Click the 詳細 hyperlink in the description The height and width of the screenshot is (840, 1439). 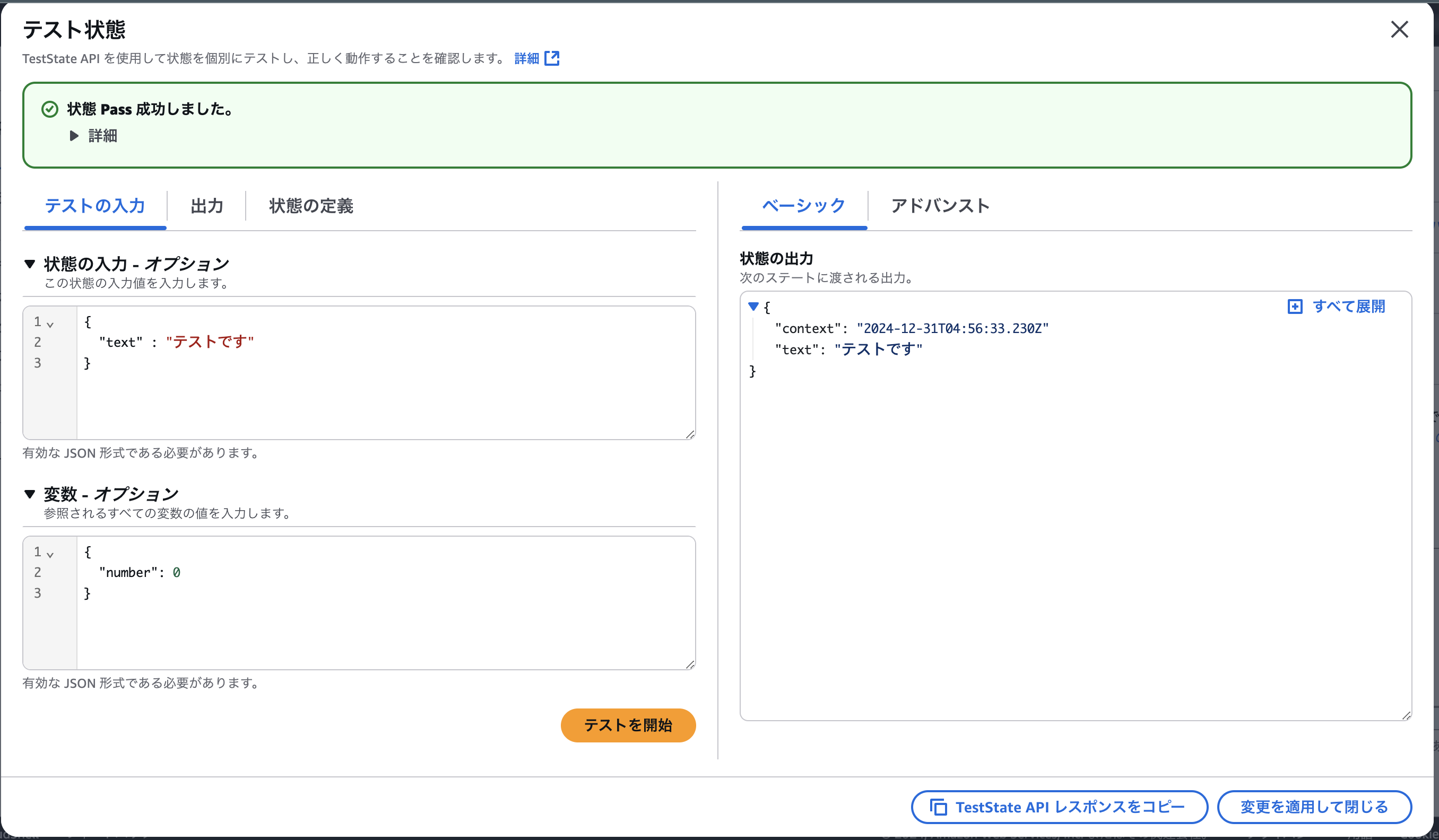coord(526,58)
